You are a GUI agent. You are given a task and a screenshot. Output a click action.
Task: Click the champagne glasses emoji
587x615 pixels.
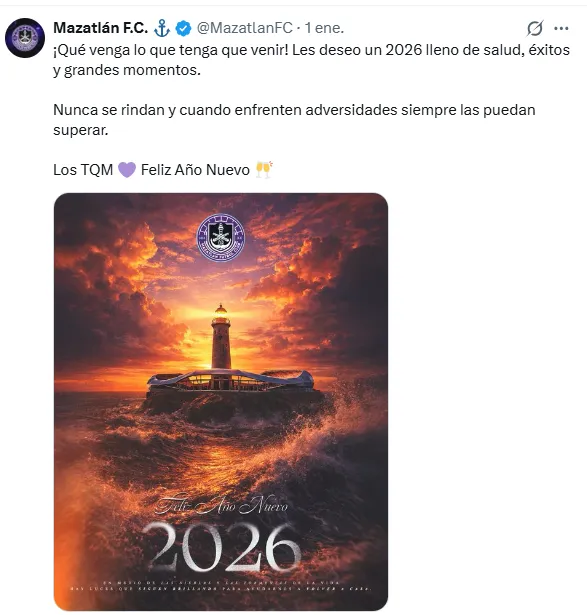click(x=264, y=170)
